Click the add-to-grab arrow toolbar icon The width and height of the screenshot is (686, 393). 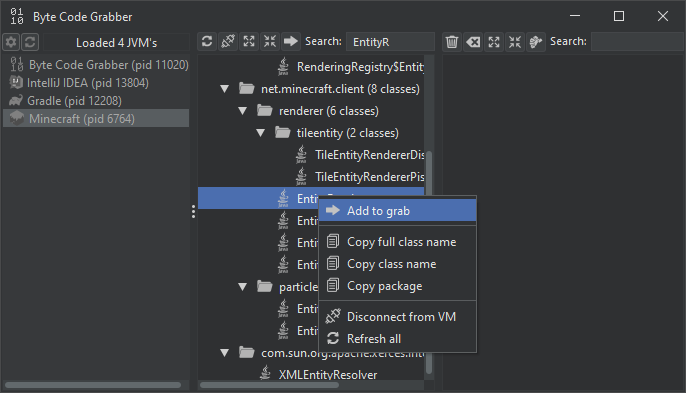[x=290, y=42]
